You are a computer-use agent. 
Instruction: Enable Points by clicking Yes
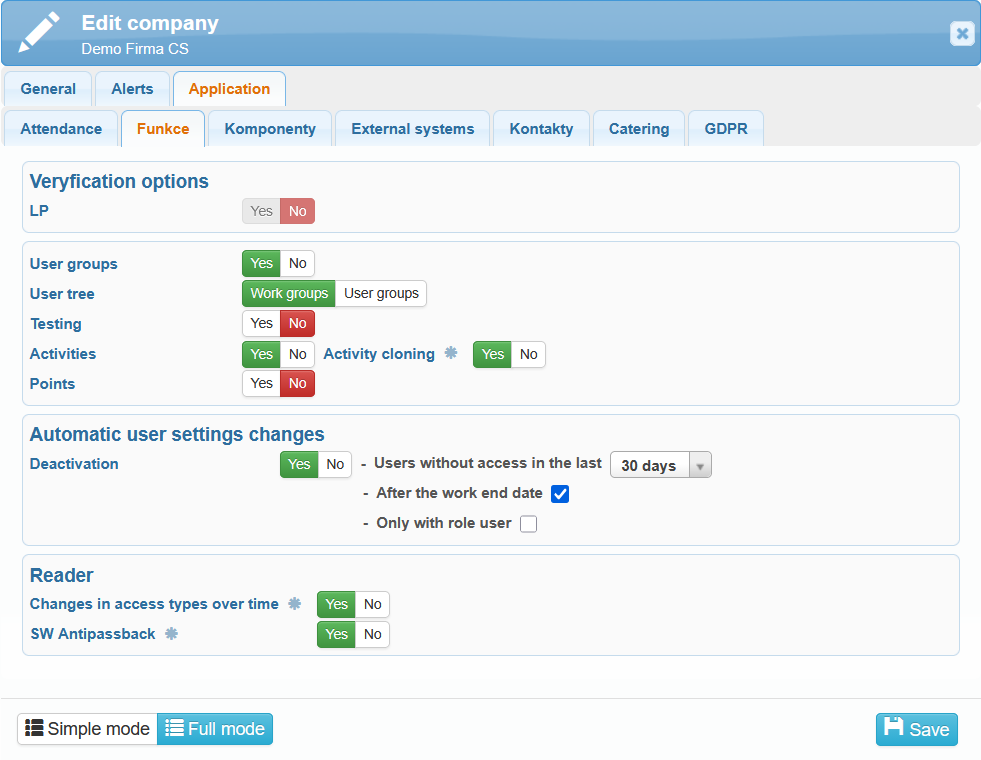click(x=261, y=383)
